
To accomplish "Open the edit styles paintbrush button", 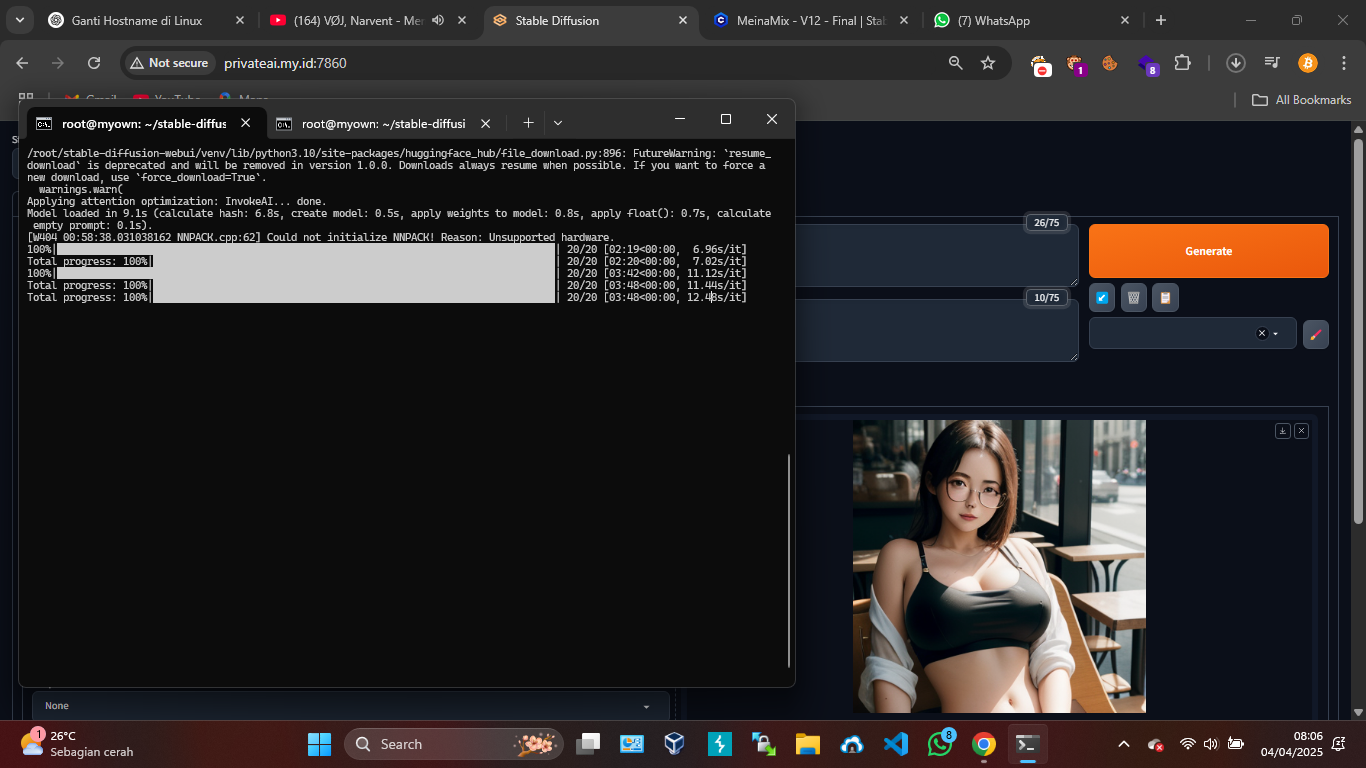I will (1316, 334).
